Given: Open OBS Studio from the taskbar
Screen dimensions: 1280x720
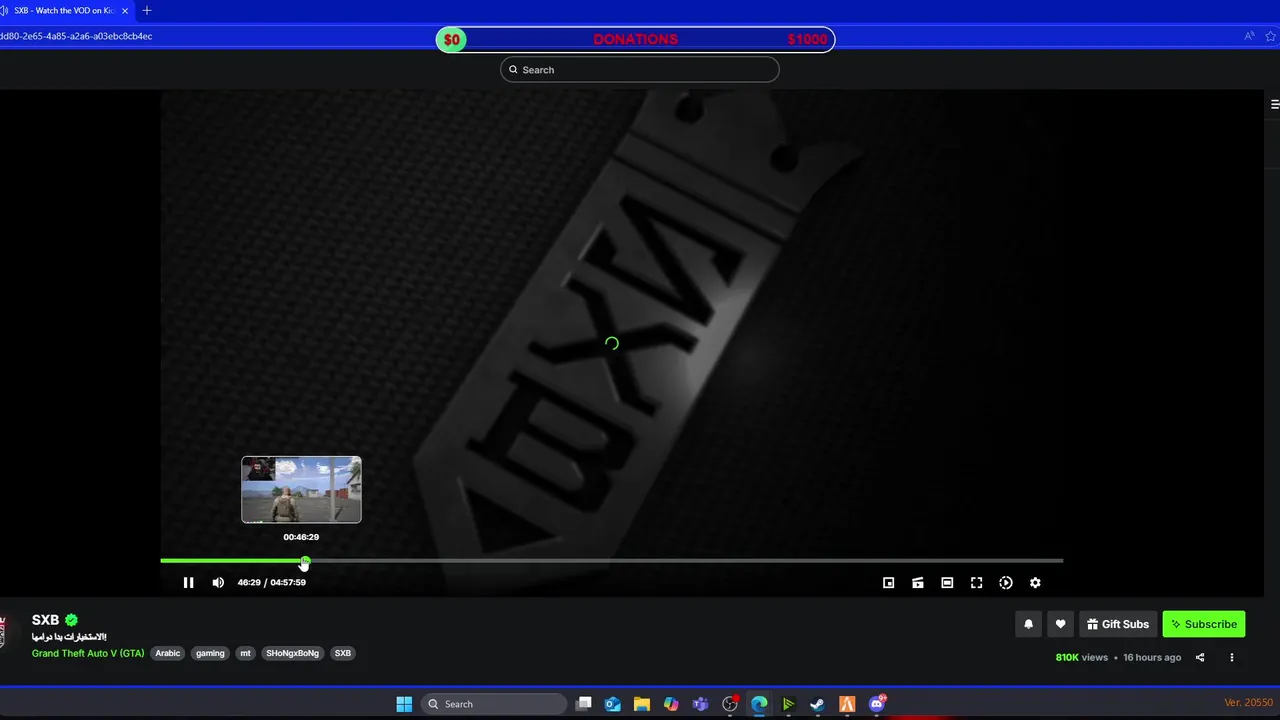Looking at the screenshot, I should pos(730,704).
